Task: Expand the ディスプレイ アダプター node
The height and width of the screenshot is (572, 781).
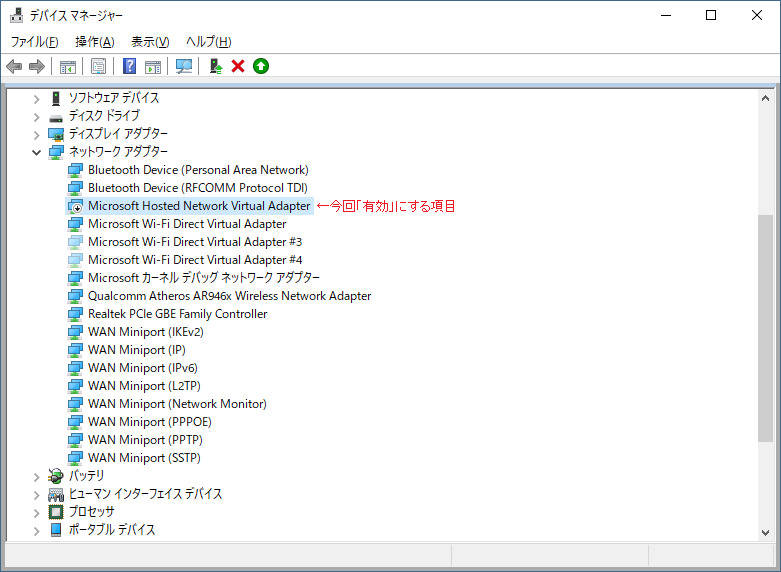Action: (x=36, y=135)
